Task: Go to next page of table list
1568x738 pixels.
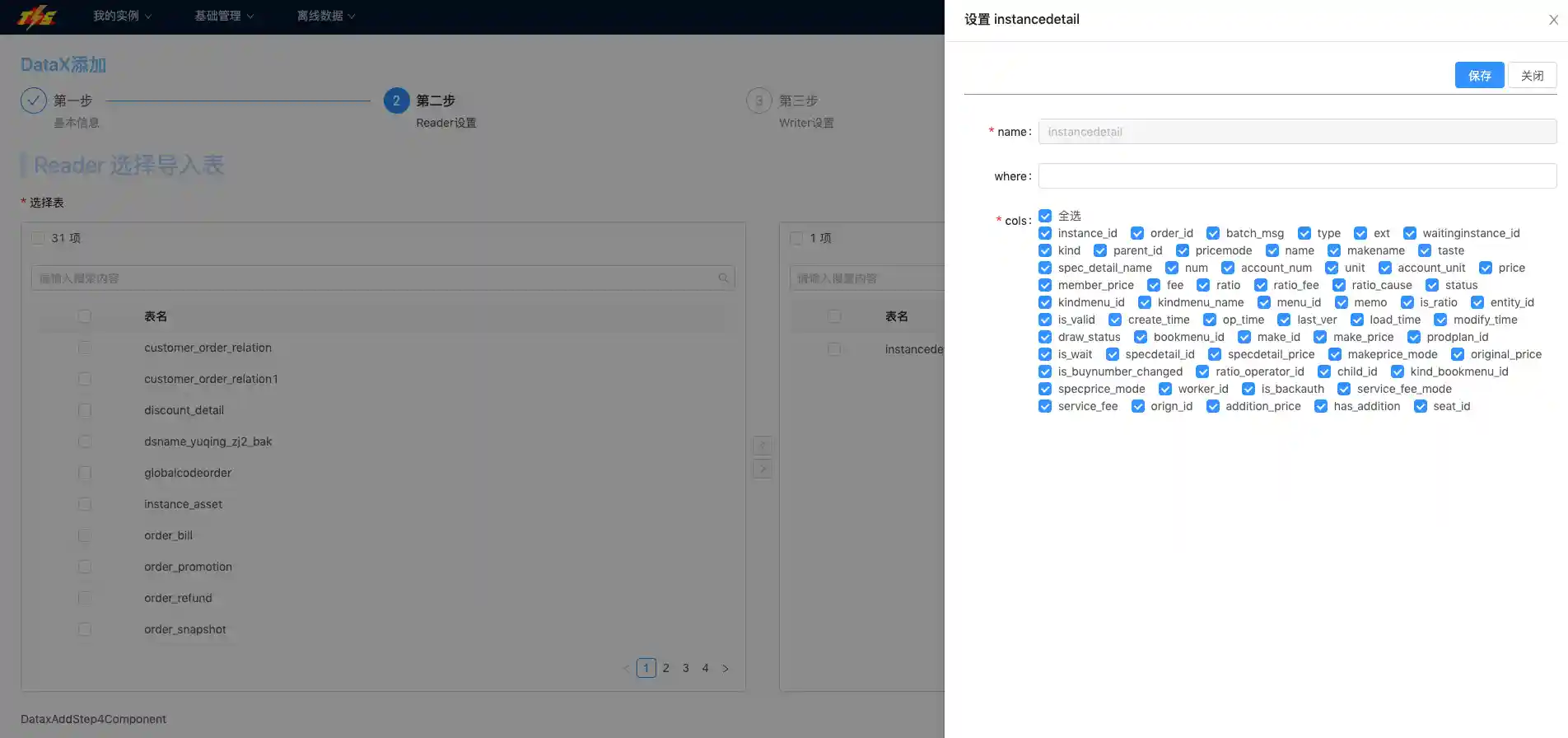Action: click(x=725, y=668)
